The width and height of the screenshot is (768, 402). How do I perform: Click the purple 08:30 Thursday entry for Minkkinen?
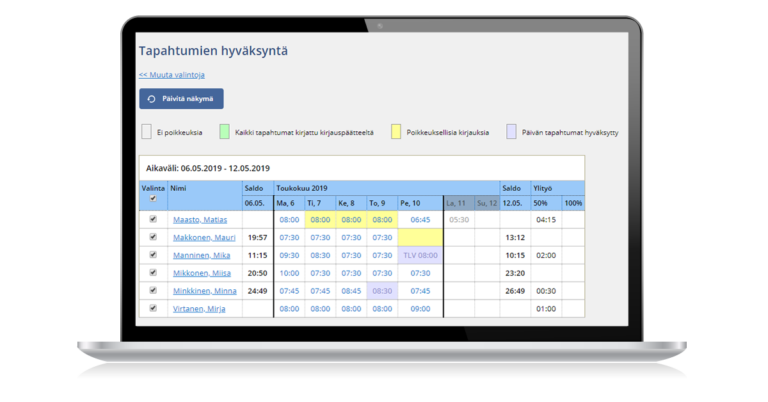tap(382, 291)
